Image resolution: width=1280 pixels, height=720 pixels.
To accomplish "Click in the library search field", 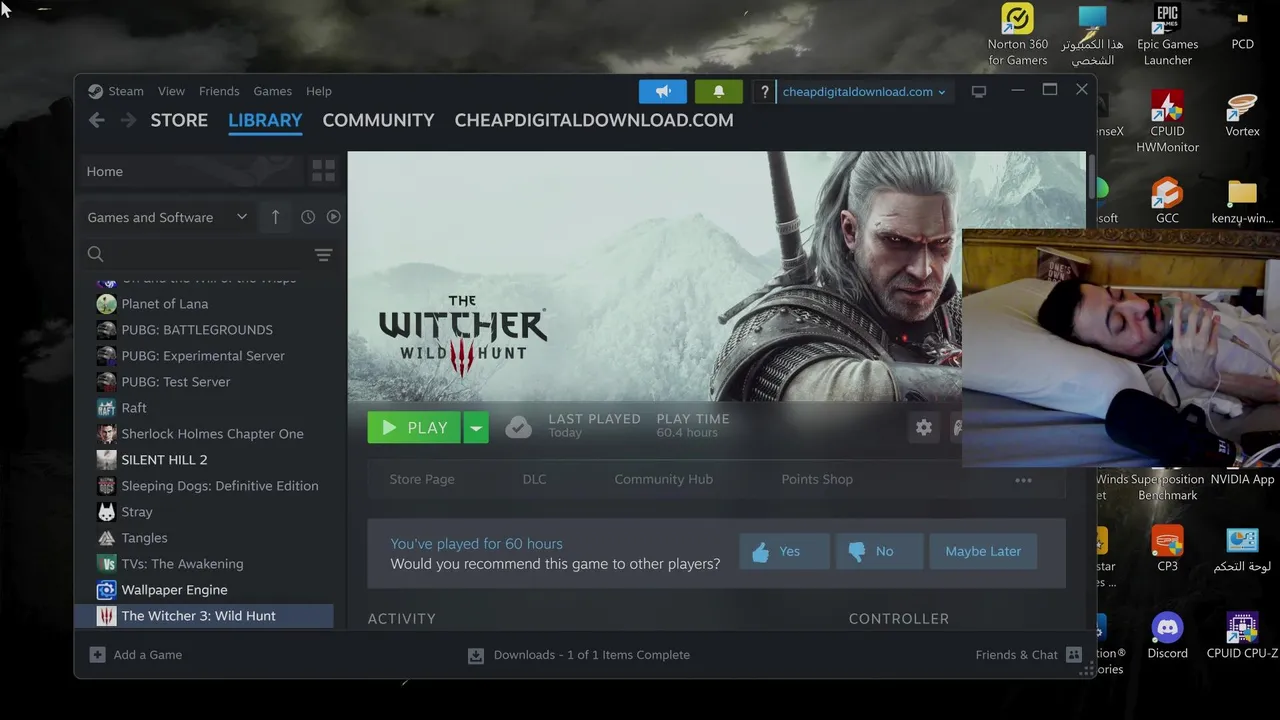I will [208, 254].
